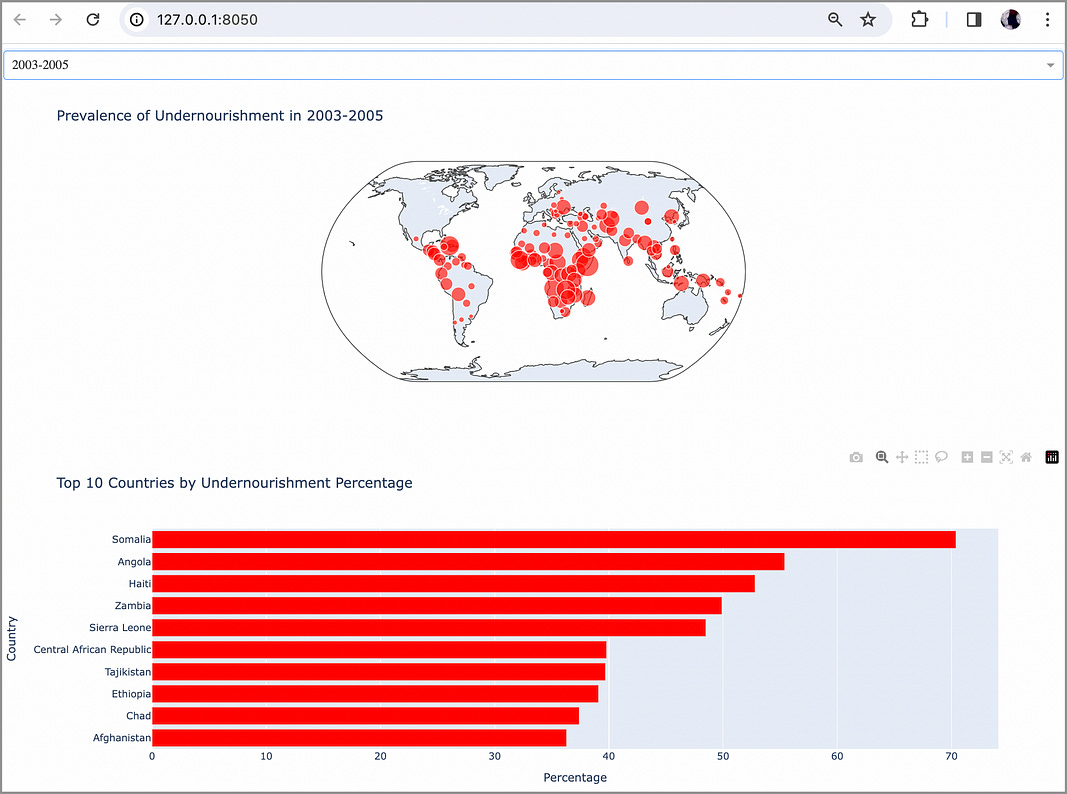Click the Plotly zoom in button
This screenshot has width=1067, height=794.
(967, 457)
